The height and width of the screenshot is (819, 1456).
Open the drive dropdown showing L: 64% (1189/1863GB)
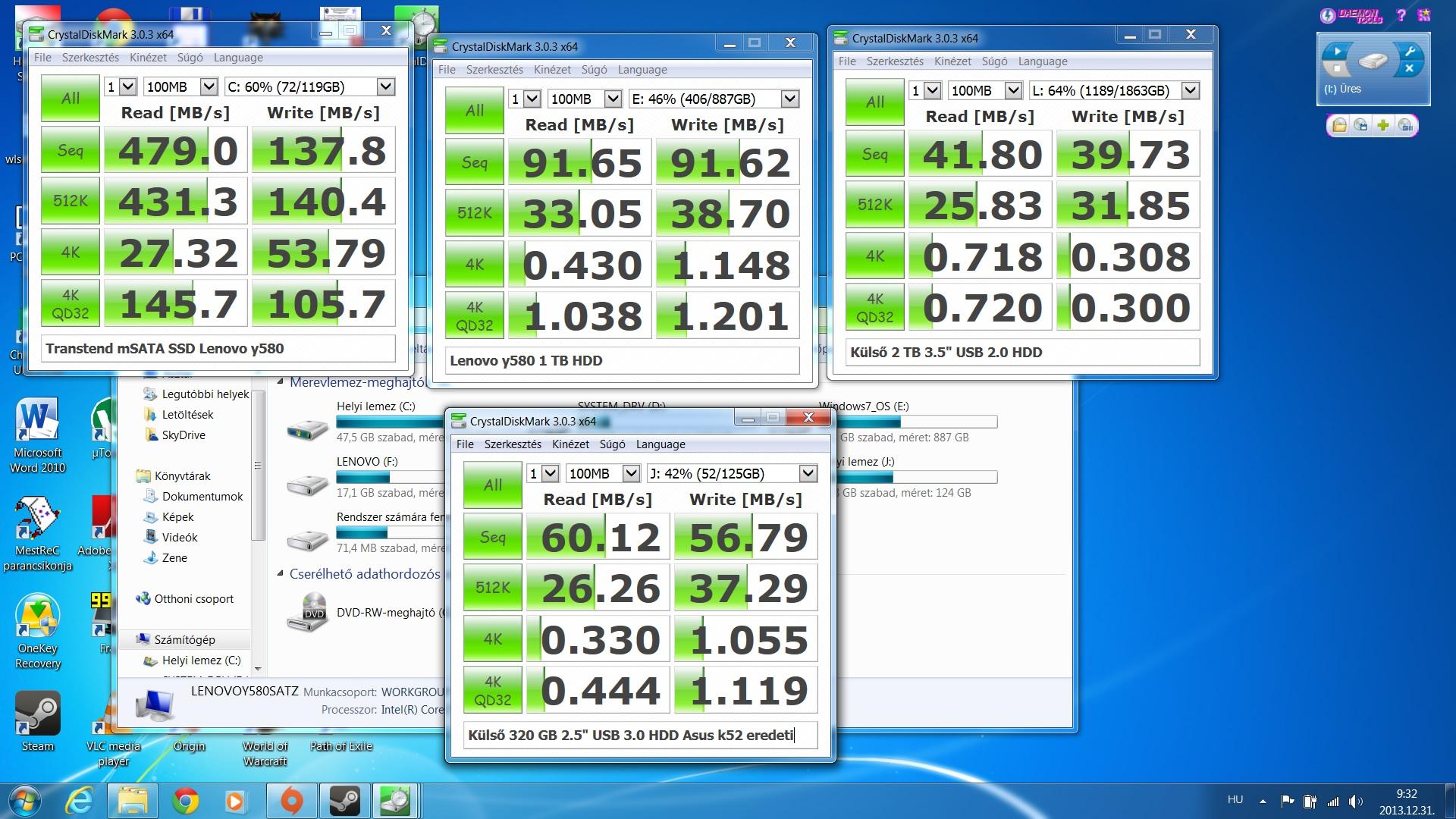click(x=1115, y=91)
